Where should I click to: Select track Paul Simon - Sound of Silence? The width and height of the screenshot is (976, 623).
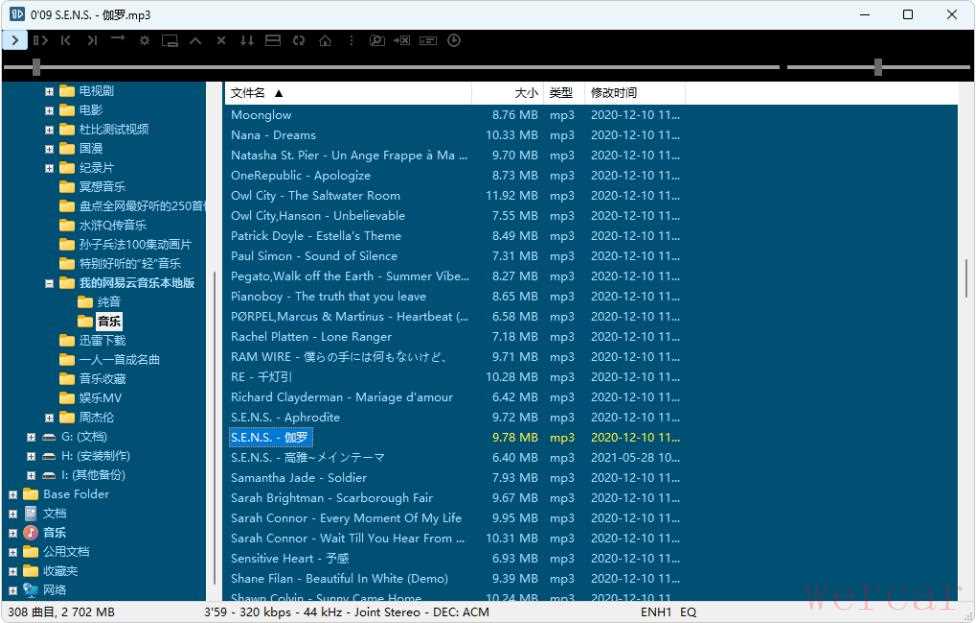coord(313,256)
